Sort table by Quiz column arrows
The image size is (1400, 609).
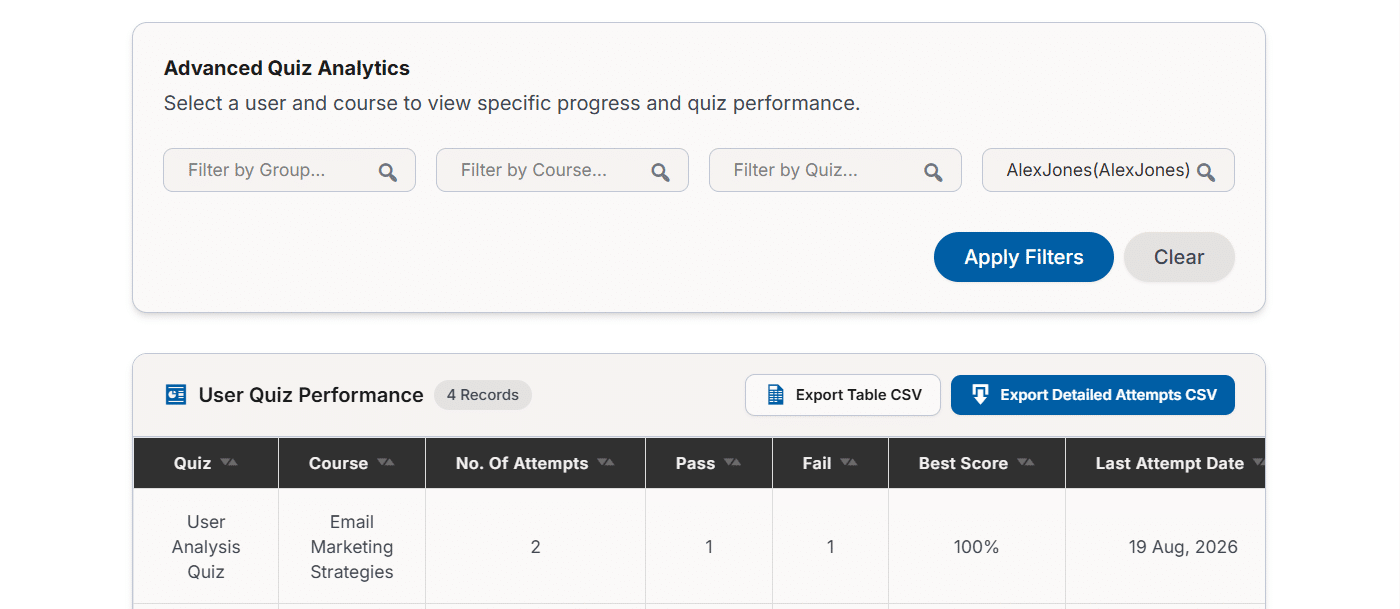point(229,462)
